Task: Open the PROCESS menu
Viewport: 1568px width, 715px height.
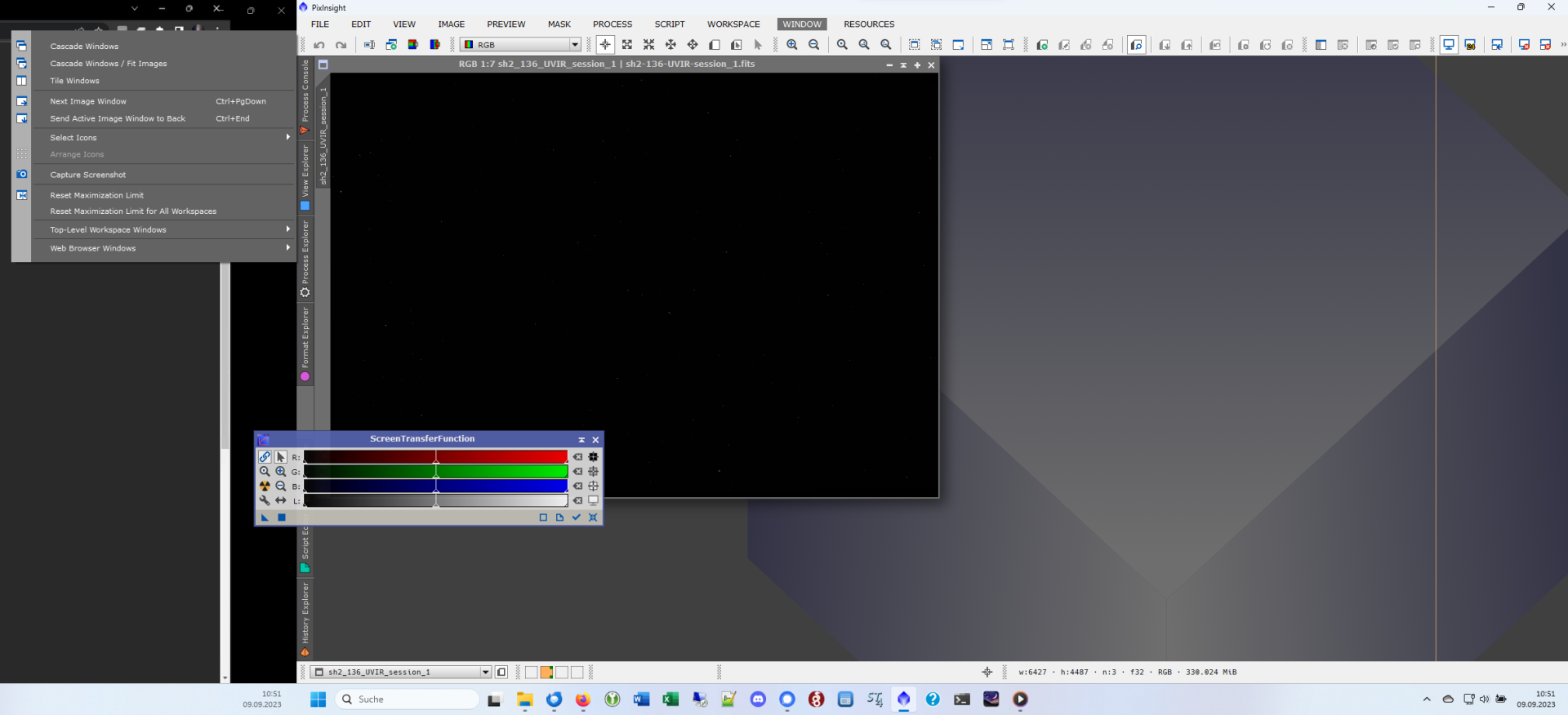Action: click(612, 24)
